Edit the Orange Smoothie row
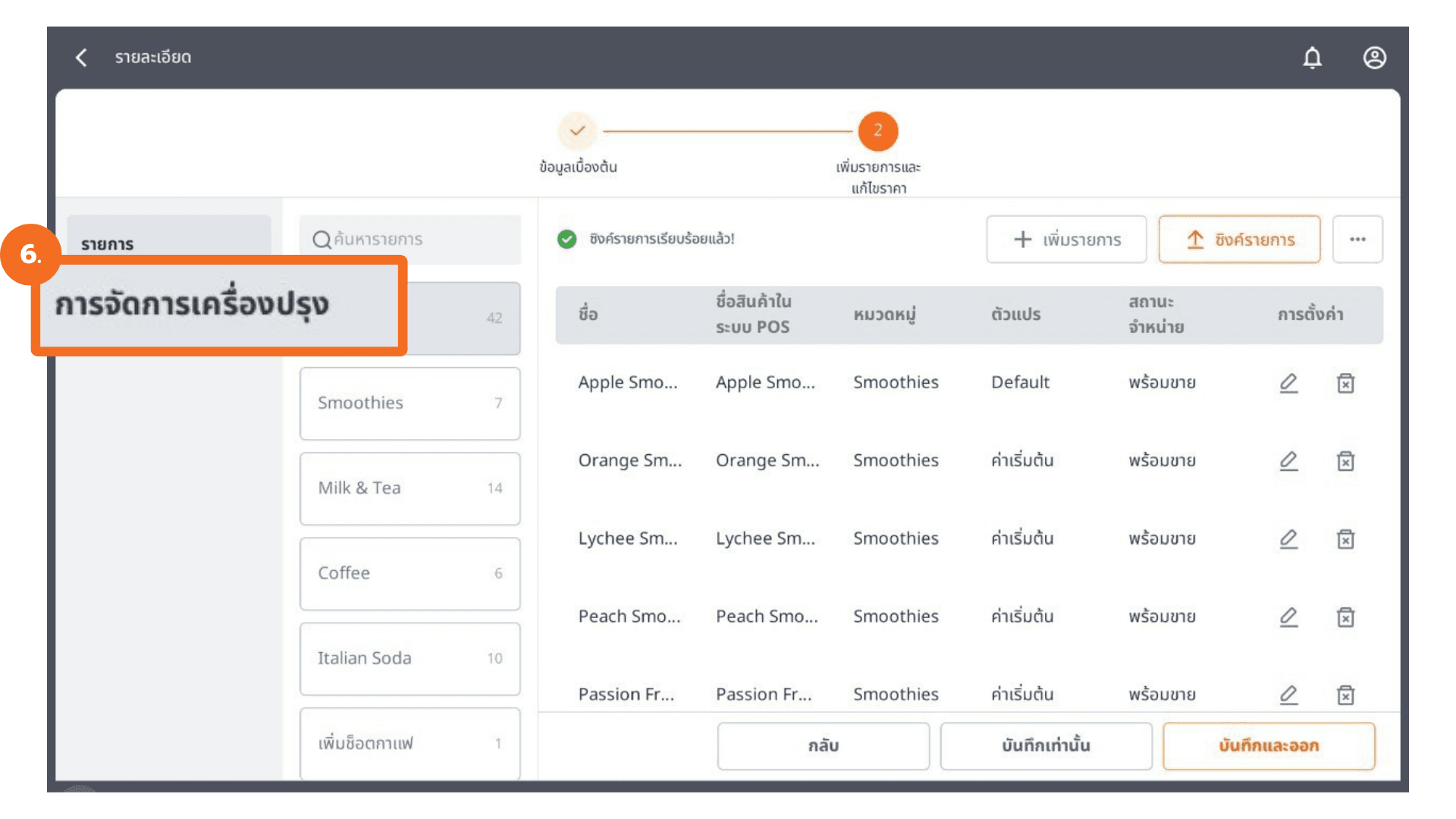Image resolution: width=1456 pixels, height=819 pixels. pyautogui.click(x=1288, y=461)
